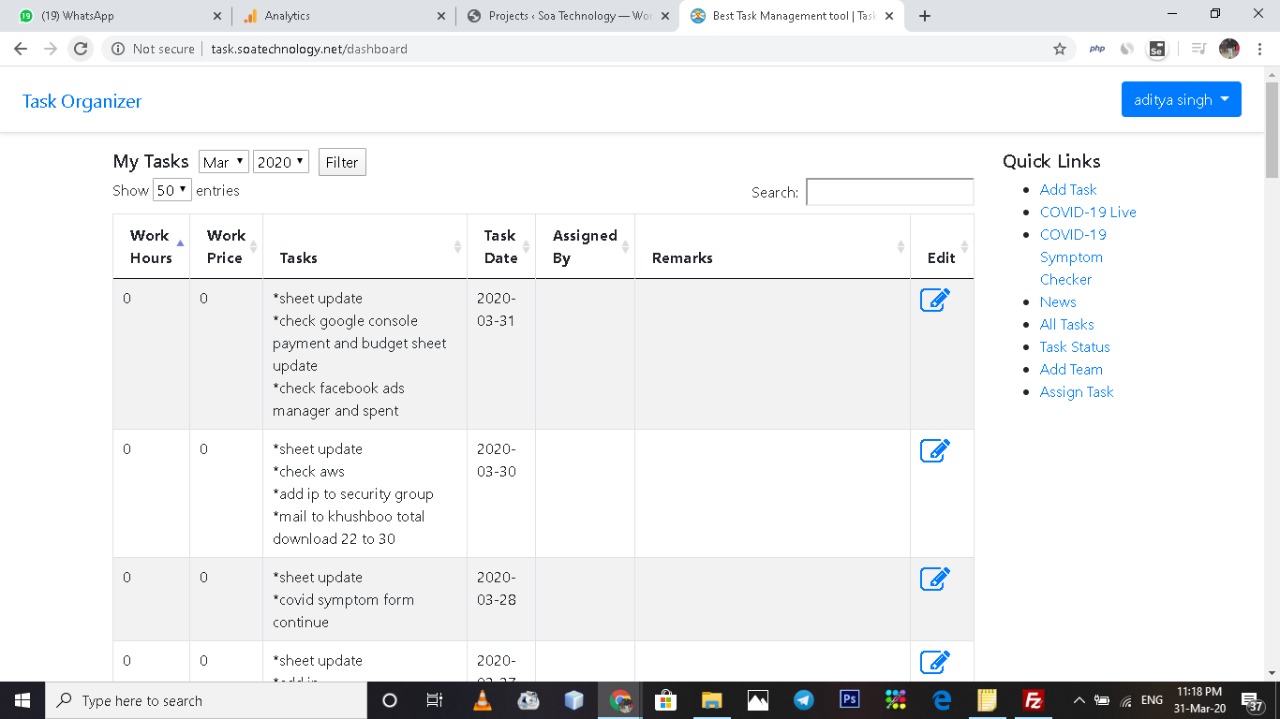
Task: Click inside the Search input field
Action: point(889,192)
